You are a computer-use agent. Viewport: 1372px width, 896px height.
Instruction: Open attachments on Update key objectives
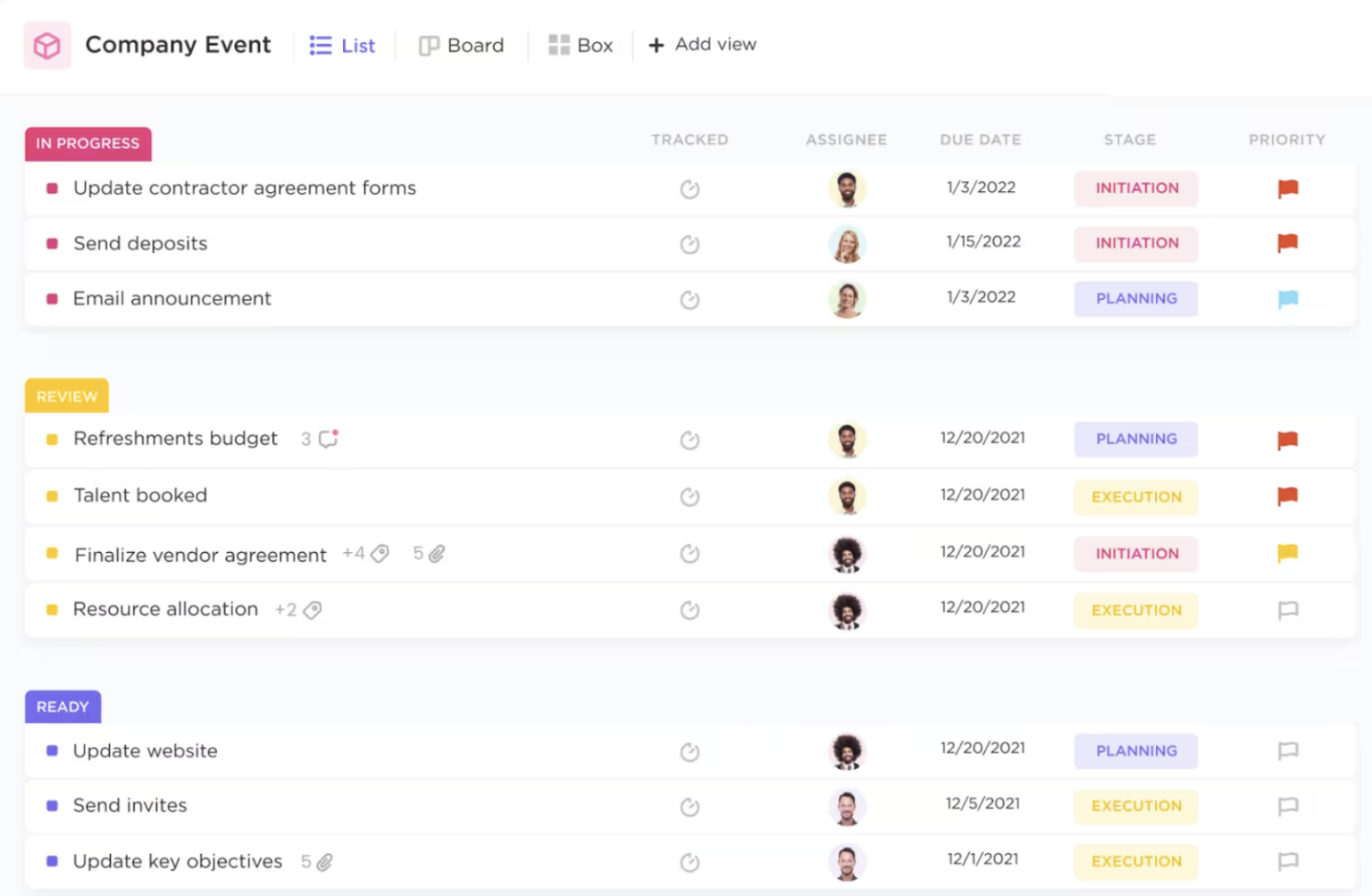click(x=323, y=862)
